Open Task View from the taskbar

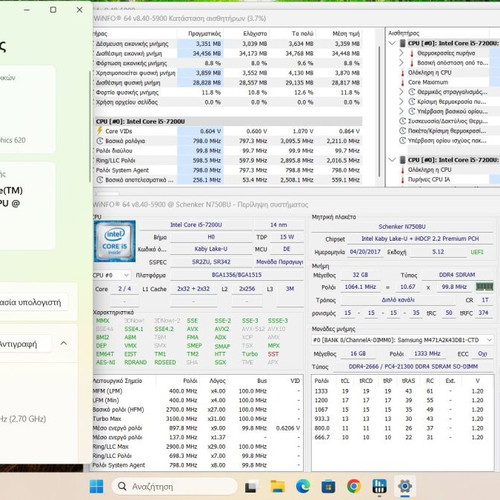[x=251, y=487]
